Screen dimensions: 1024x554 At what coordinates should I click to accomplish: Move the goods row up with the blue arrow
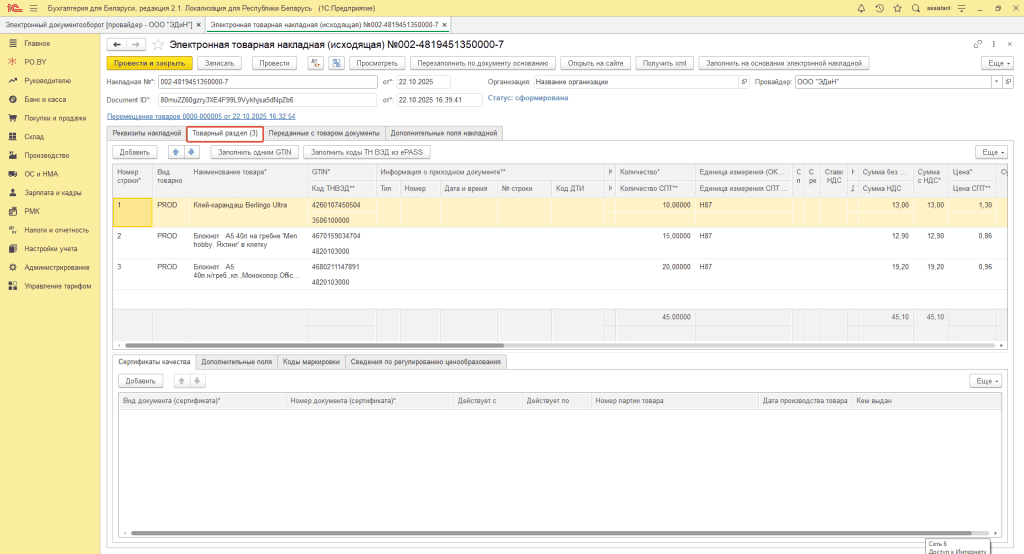click(x=177, y=152)
